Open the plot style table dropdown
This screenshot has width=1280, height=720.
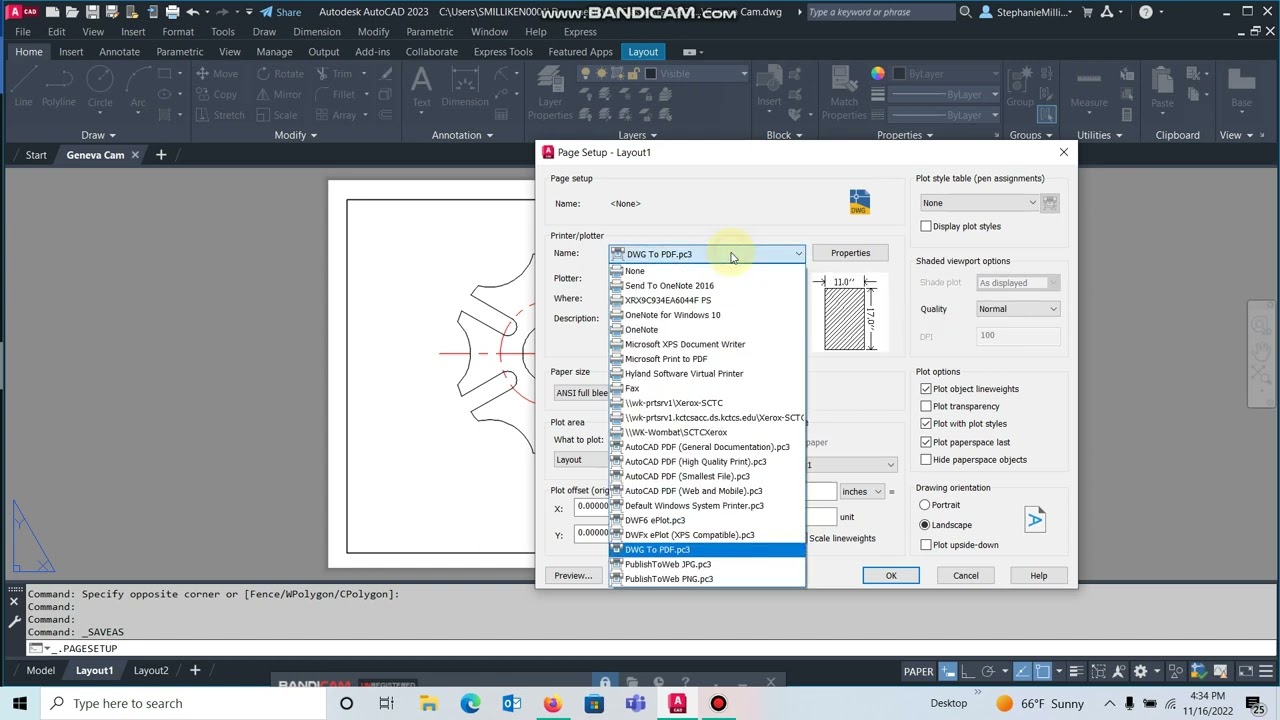click(x=980, y=203)
